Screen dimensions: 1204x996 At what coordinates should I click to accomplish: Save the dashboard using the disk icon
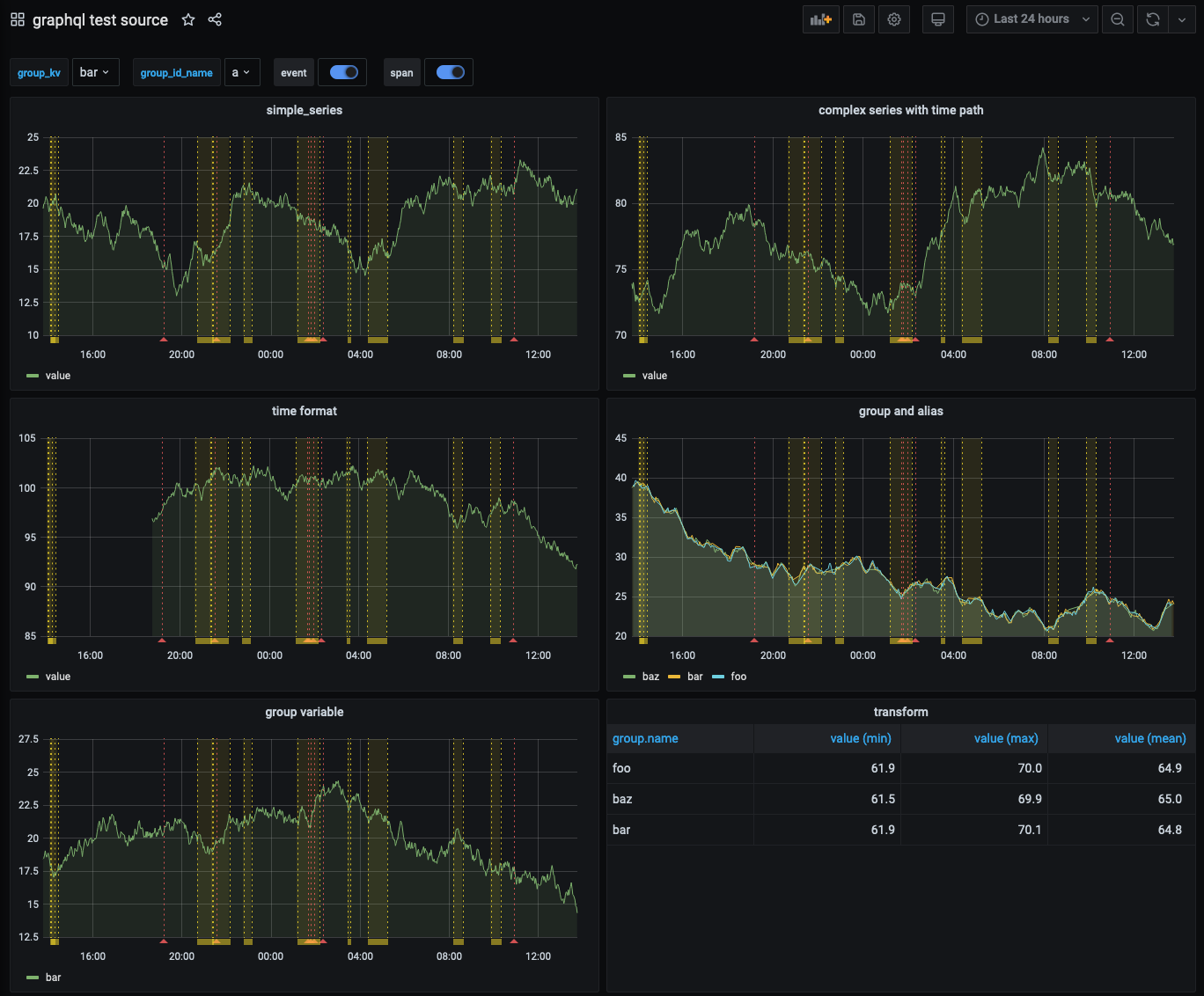click(859, 19)
